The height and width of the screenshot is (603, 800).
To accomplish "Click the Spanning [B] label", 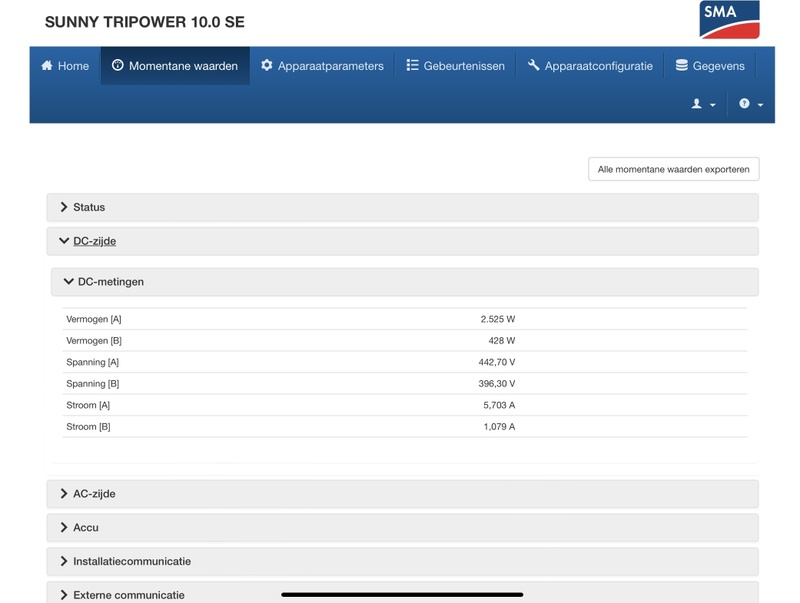I will [93, 384].
